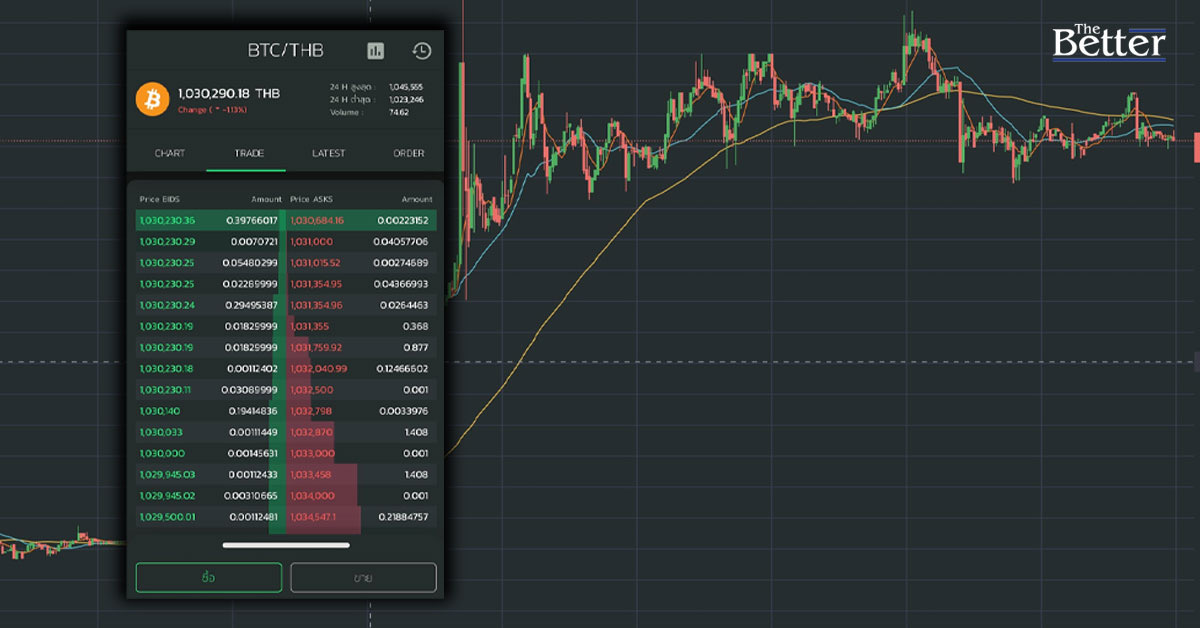
Task: Click the last price 1,030,290.18 THB
Action: [x=229, y=93]
